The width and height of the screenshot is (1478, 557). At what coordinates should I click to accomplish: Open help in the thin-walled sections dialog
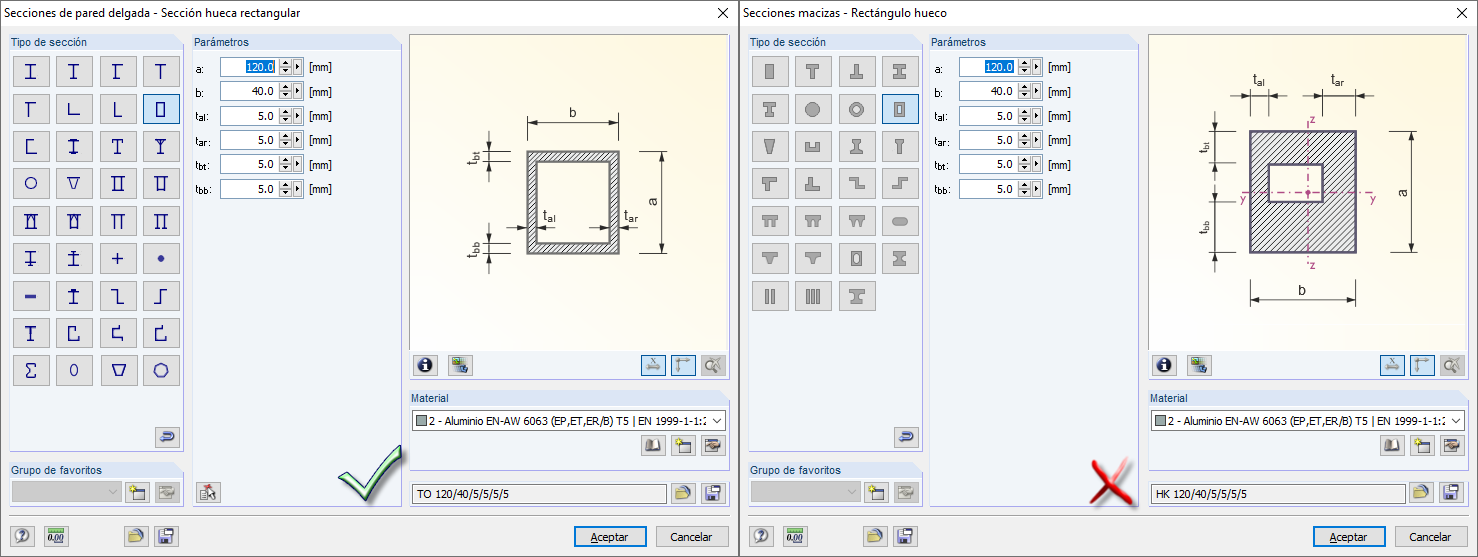21,536
